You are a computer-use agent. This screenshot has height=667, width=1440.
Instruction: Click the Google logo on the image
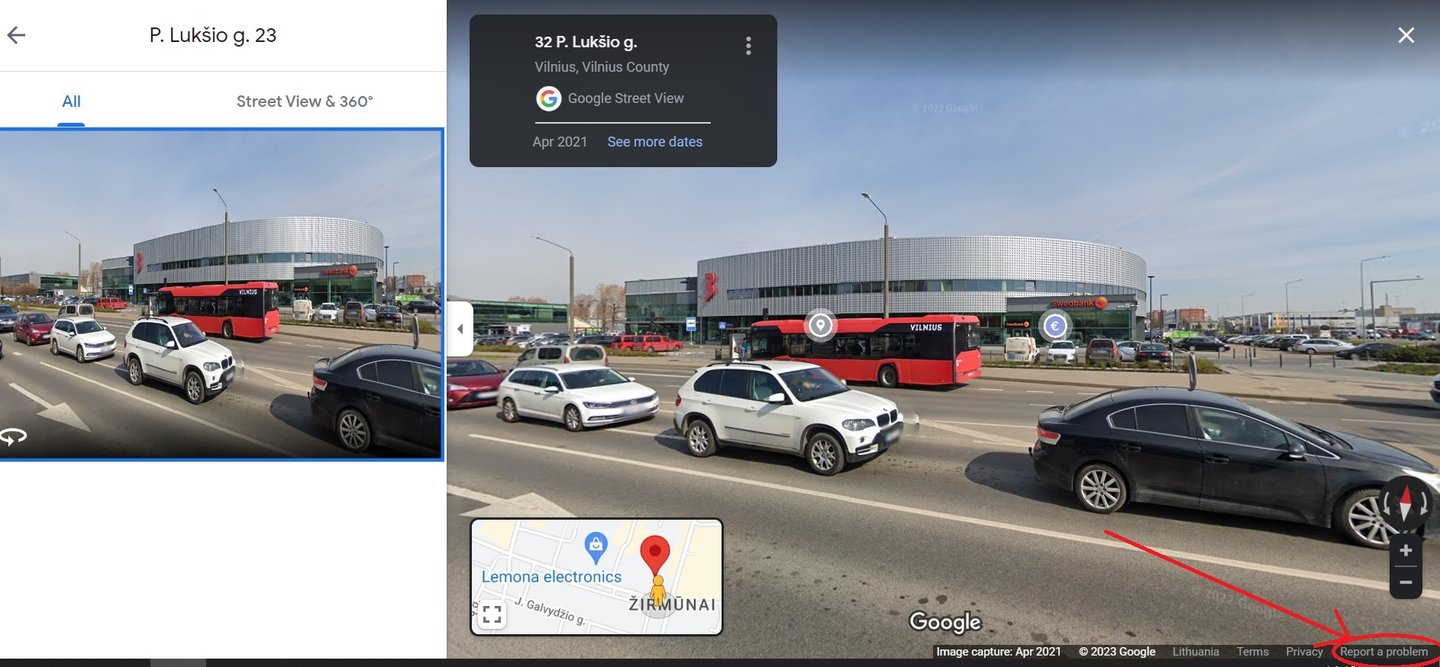click(945, 622)
